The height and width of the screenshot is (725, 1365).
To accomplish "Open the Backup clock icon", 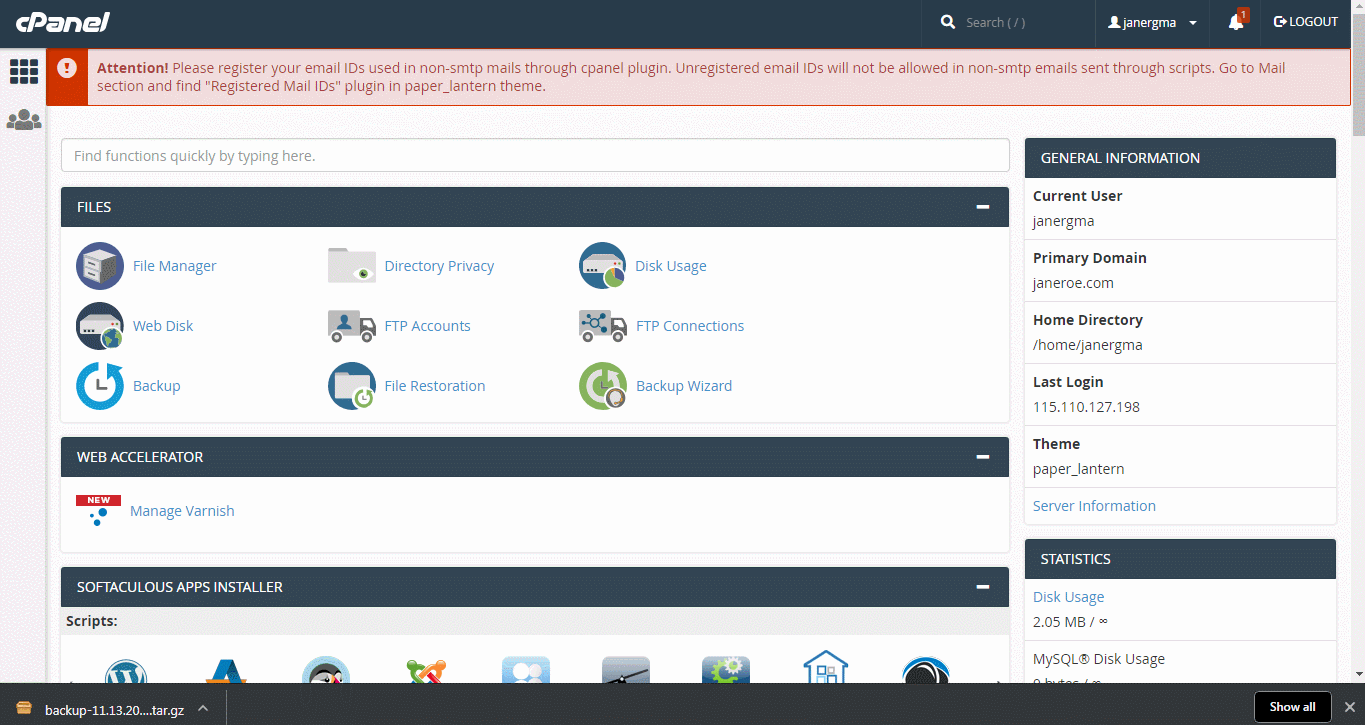I will pos(100,386).
